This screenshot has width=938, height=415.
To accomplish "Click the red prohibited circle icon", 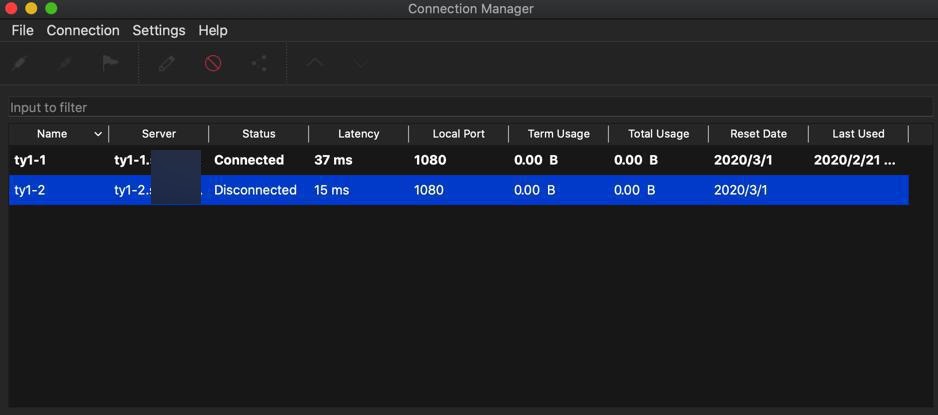I will coord(213,63).
